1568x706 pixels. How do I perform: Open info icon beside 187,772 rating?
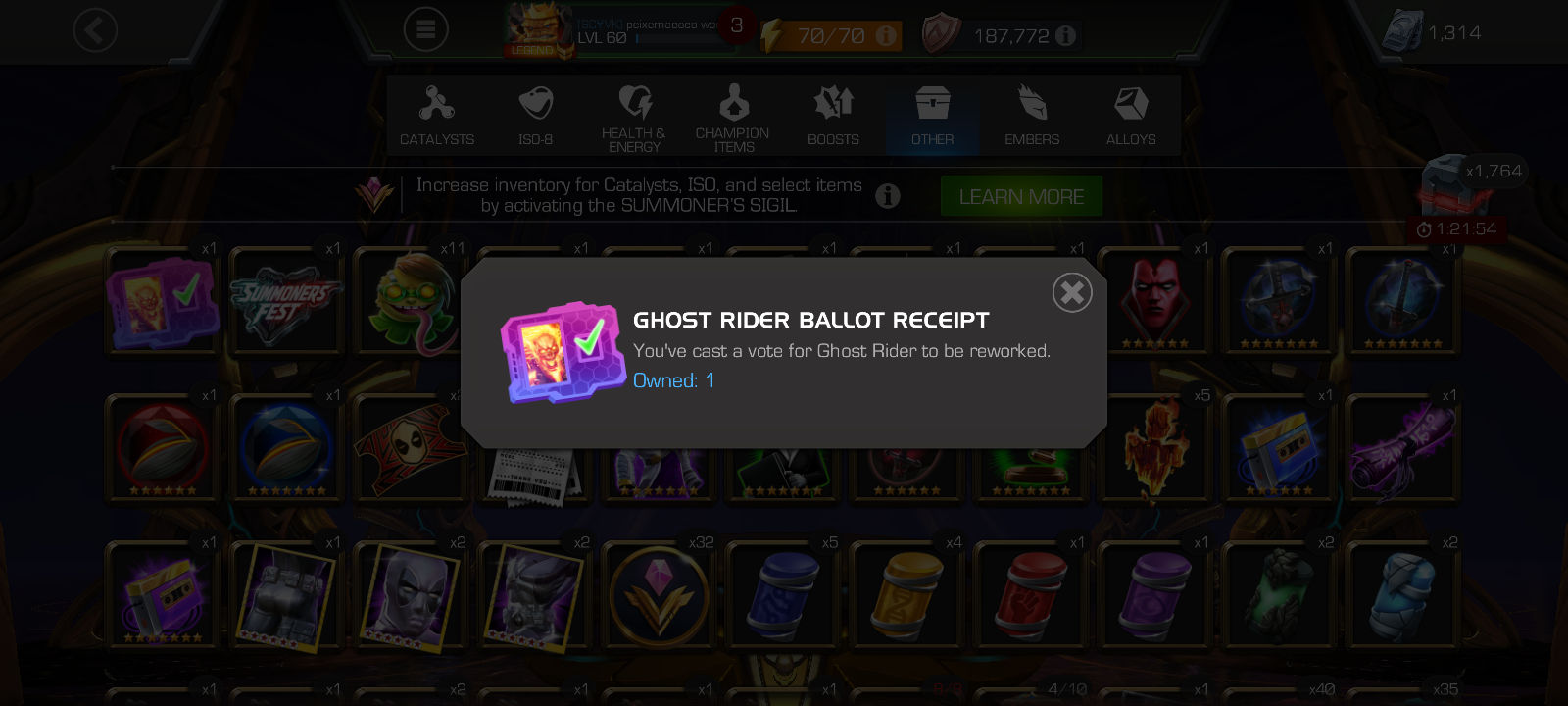coord(1065,36)
